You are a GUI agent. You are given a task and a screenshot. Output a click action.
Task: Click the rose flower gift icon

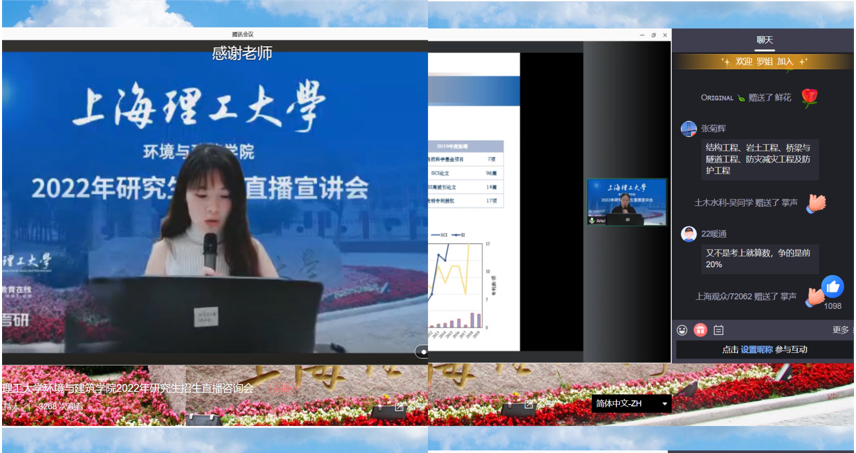(810, 98)
